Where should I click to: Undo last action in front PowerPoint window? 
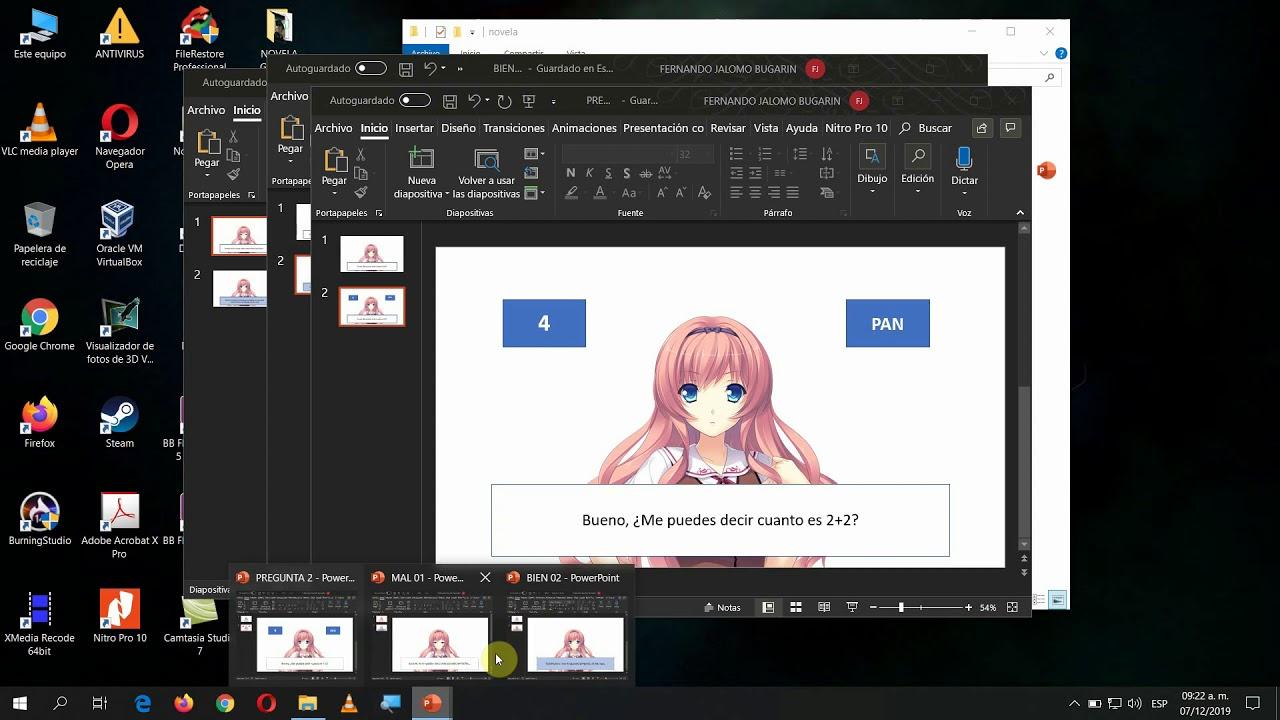tap(475, 101)
